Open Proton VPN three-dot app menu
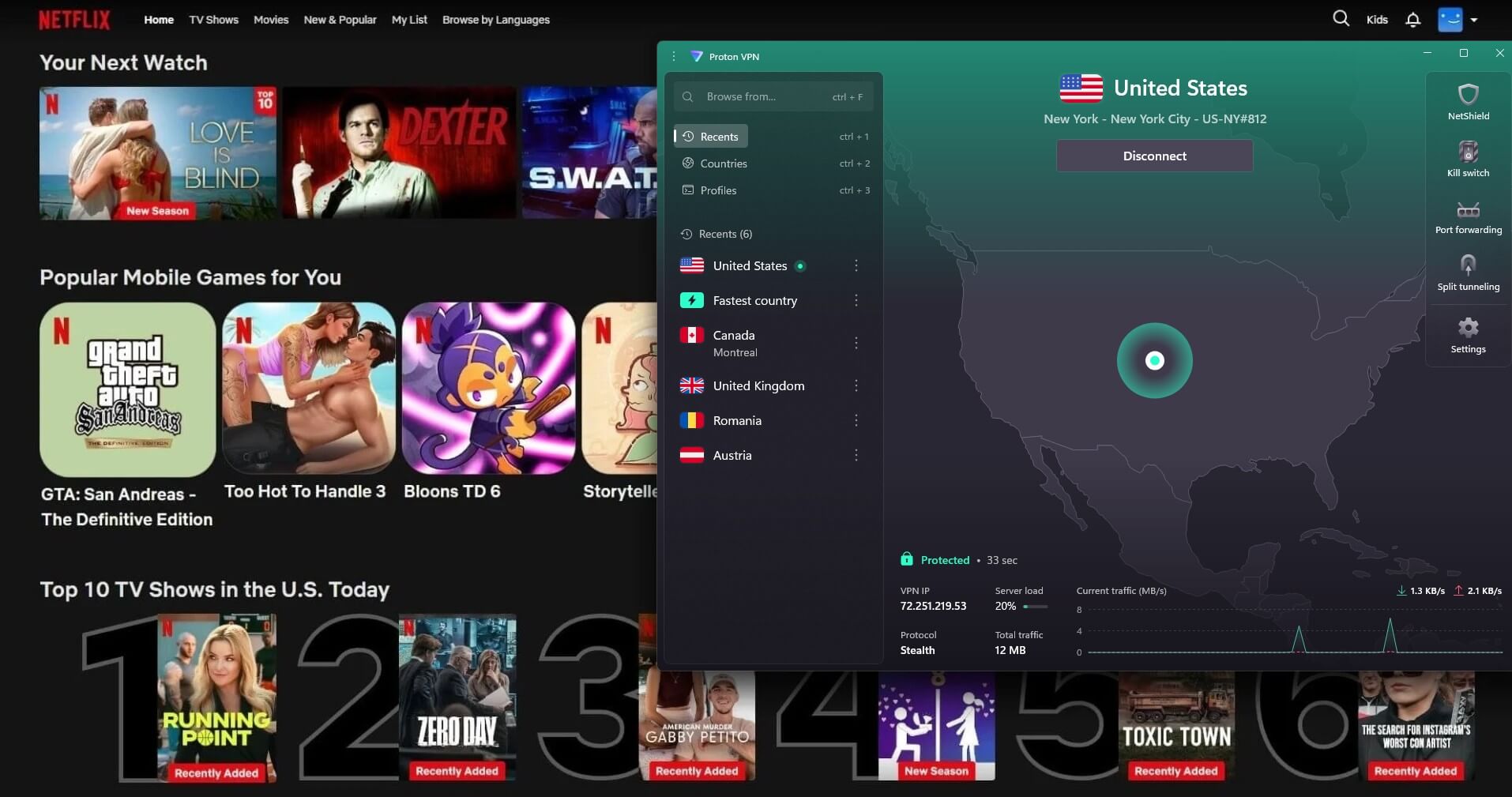The height and width of the screenshot is (797, 1512). pyautogui.click(x=674, y=57)
